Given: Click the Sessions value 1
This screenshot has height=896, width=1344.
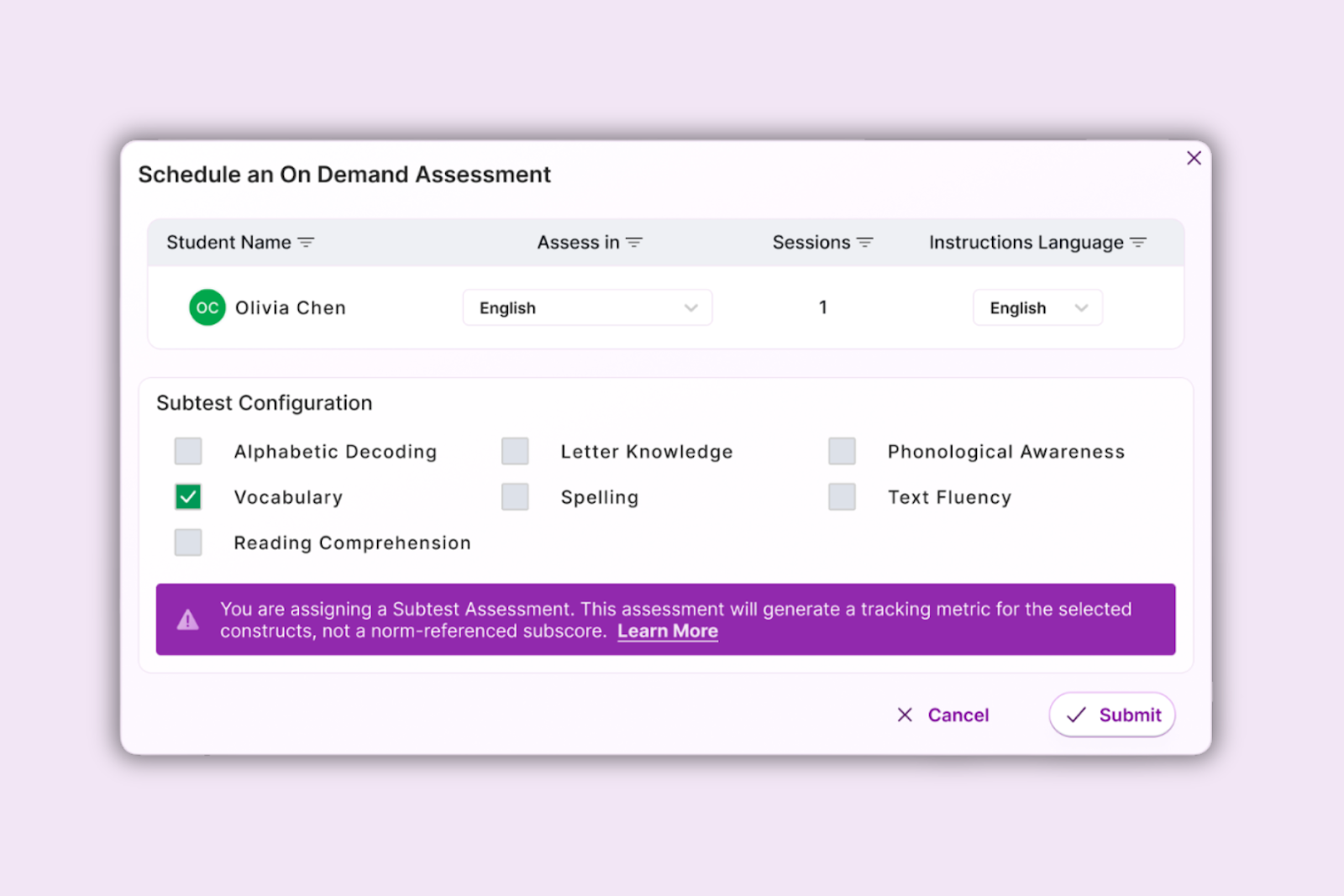Looking at the screenshot, I should 823,307.
